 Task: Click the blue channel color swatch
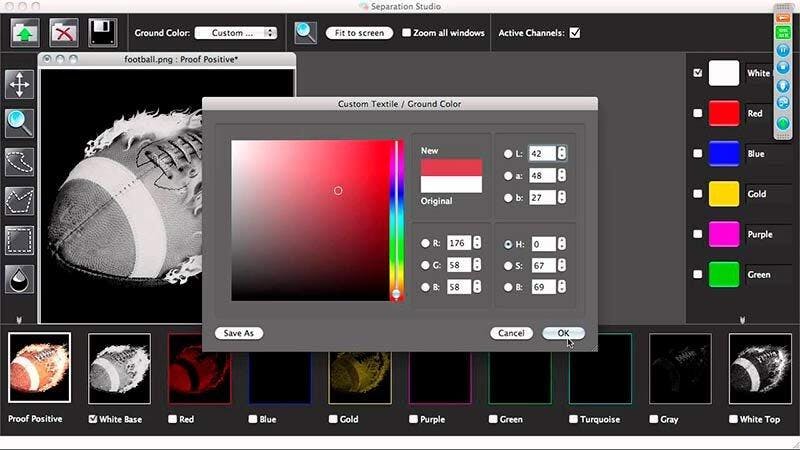coord(724,153)
